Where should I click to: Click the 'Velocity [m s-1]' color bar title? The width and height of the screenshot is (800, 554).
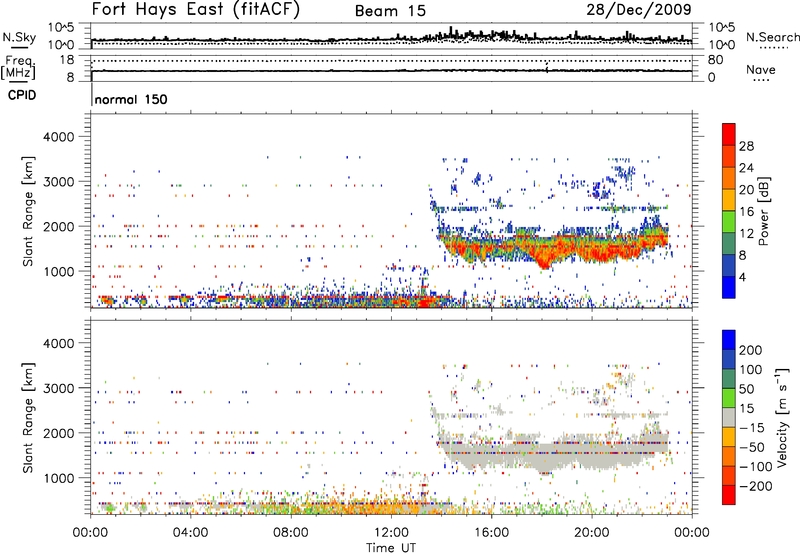pos(781,417)
